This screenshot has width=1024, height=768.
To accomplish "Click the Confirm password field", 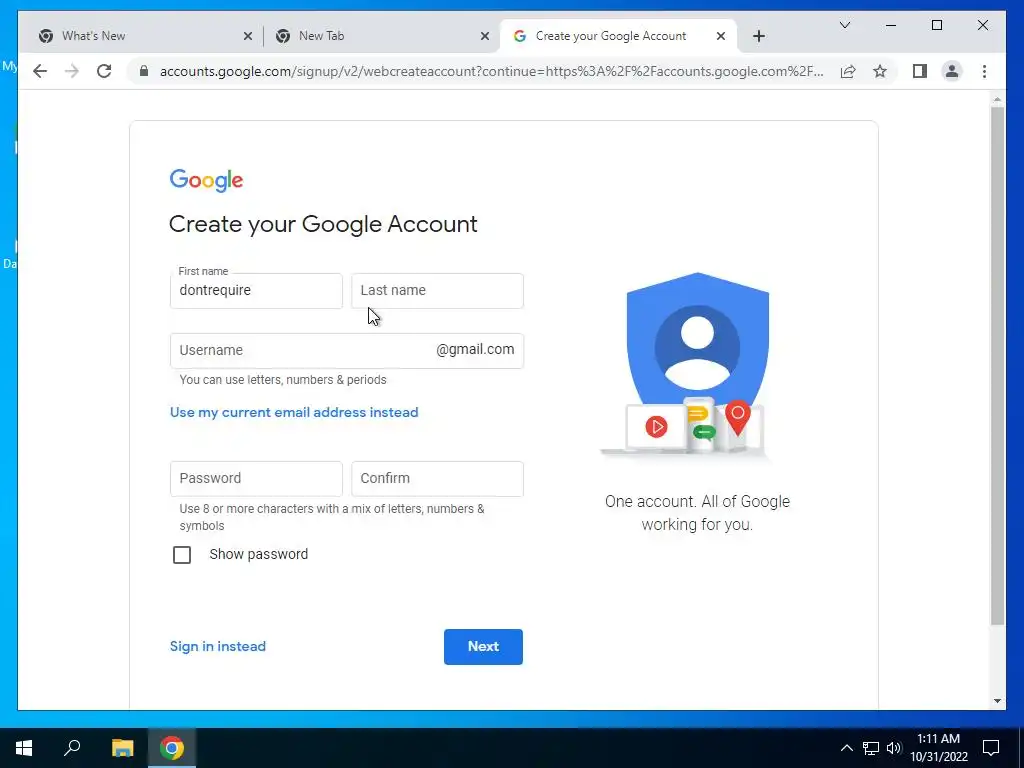I will (x=437, y=479).
